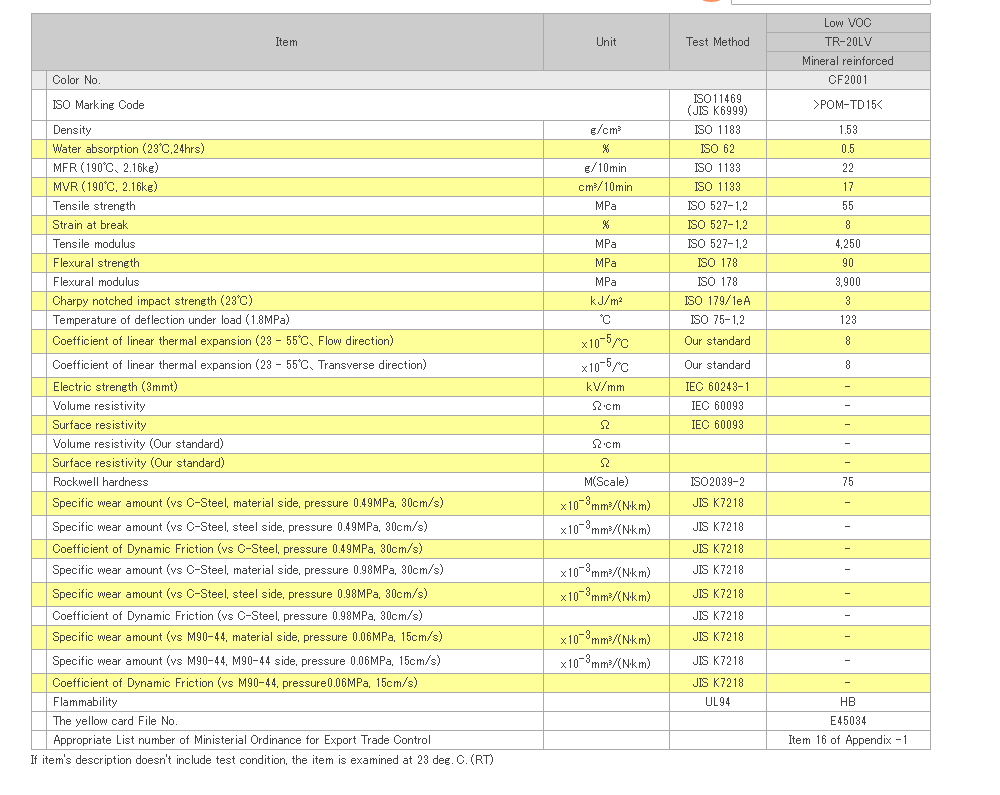1000x795 pixels.
Task: Click the Item 16 of Appendix -1 cell
Action: click(x=847, y=740)
